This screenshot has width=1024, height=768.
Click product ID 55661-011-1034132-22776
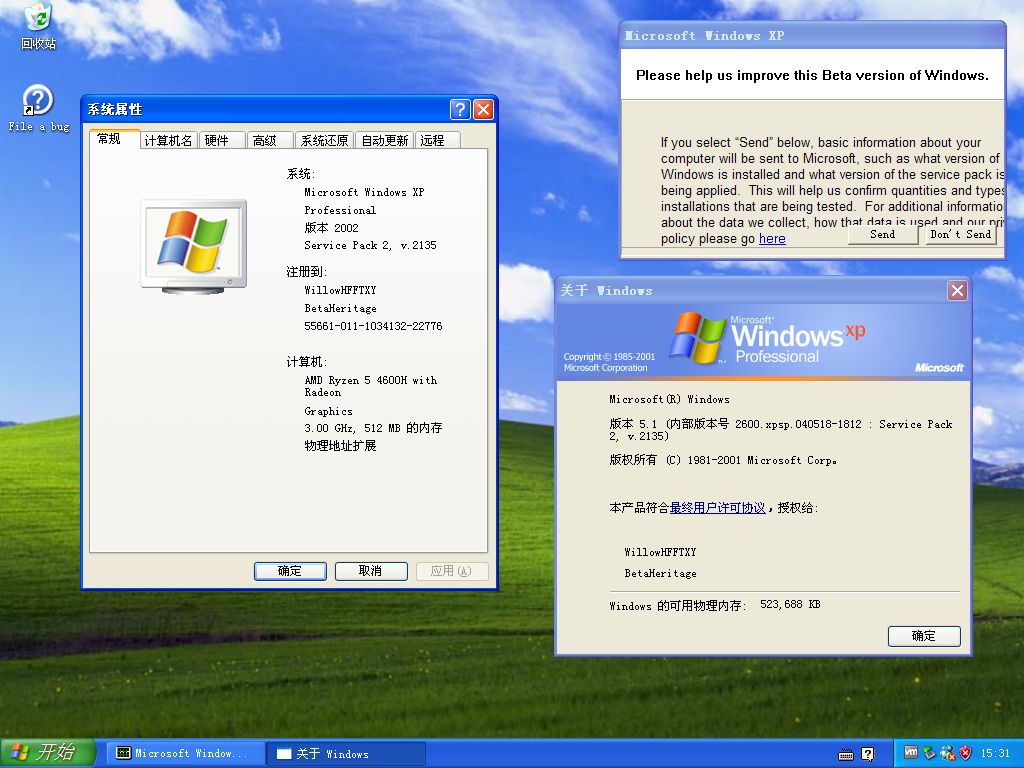373,326
